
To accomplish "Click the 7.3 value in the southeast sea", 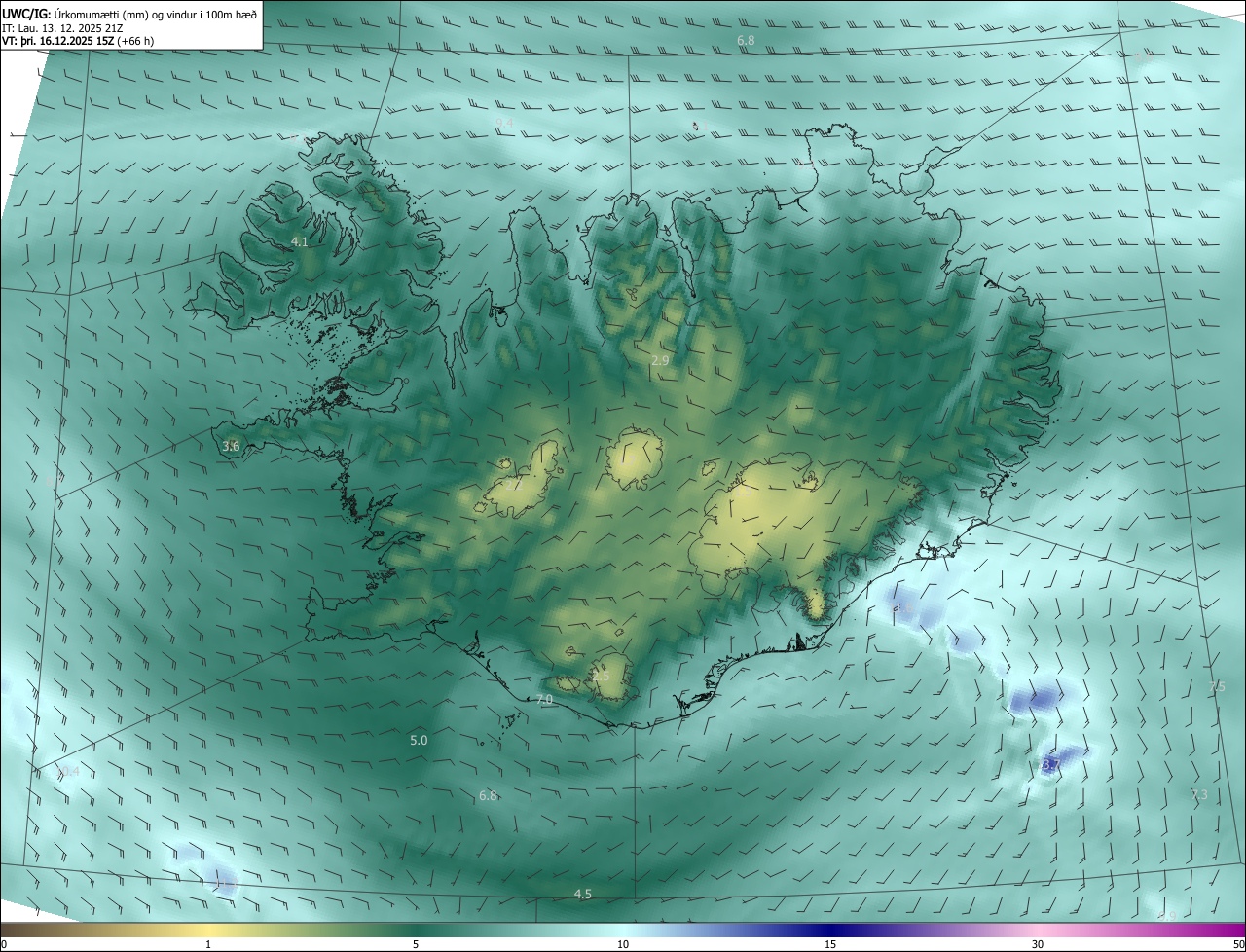I will point(1199,795).
